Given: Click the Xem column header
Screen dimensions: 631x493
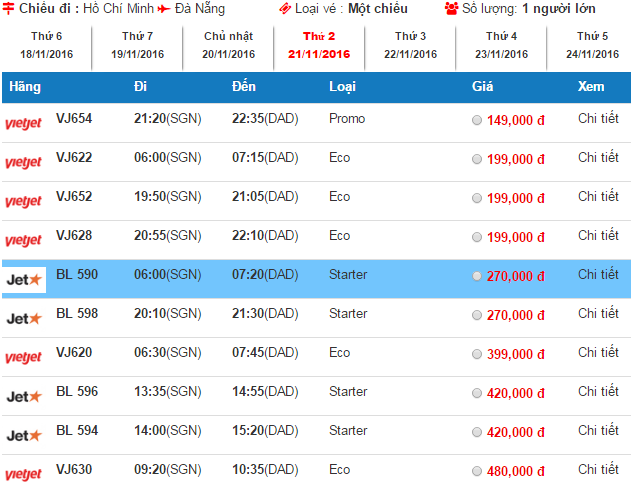Looking at the screenshot, I should 591,86.
